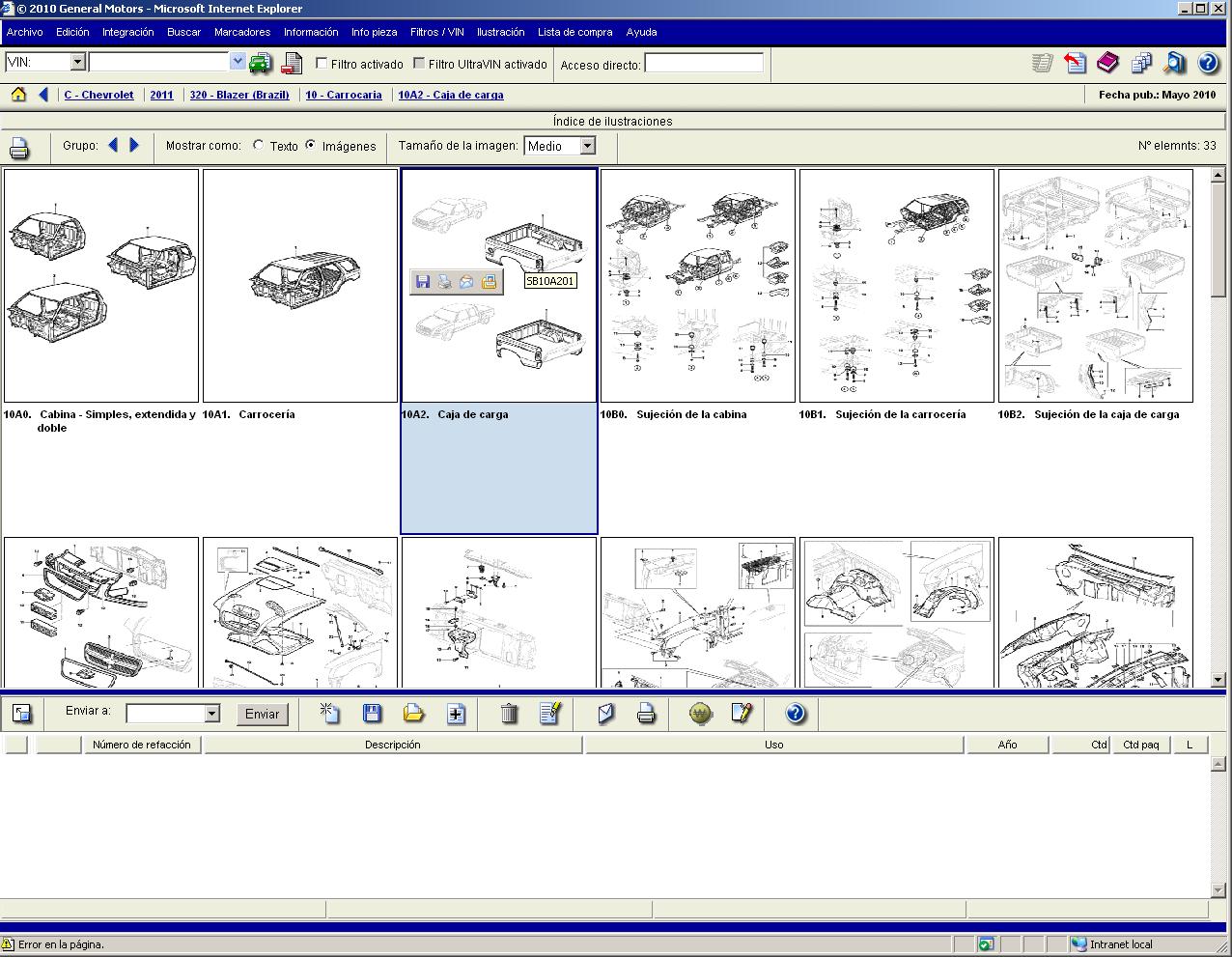Click the red arrow document icon
This screenshot has height=957, width=1232.
[x=1075, y=64]
